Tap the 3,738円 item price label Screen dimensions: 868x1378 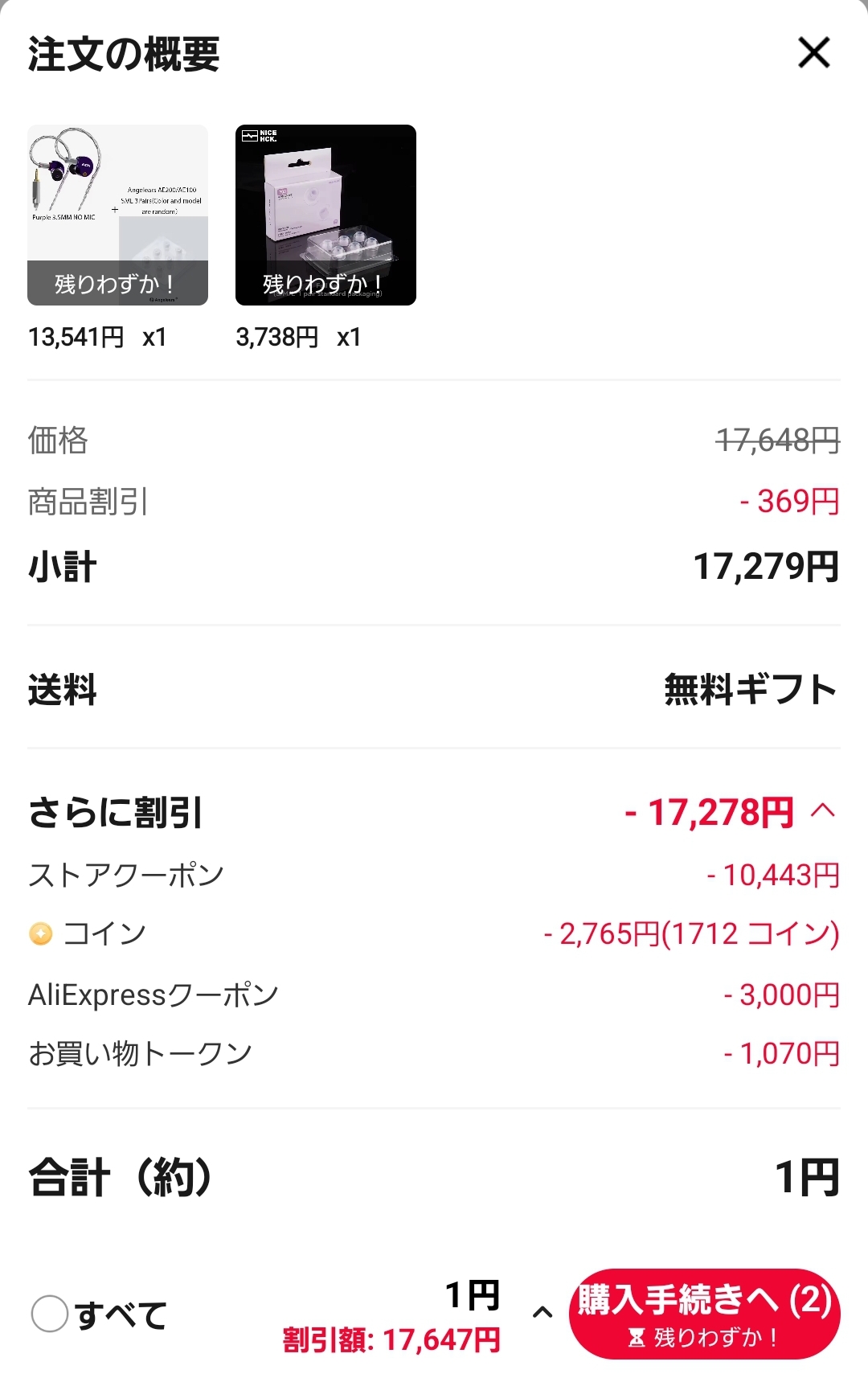coord(277,337)
